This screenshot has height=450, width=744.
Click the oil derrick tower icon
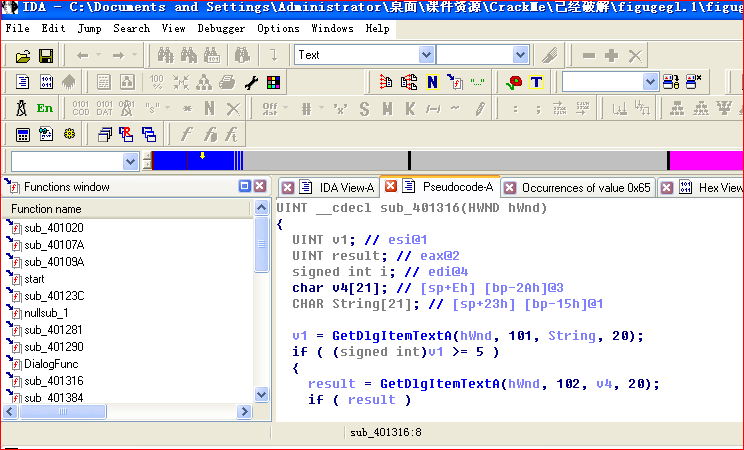click(x=21, y=108)
